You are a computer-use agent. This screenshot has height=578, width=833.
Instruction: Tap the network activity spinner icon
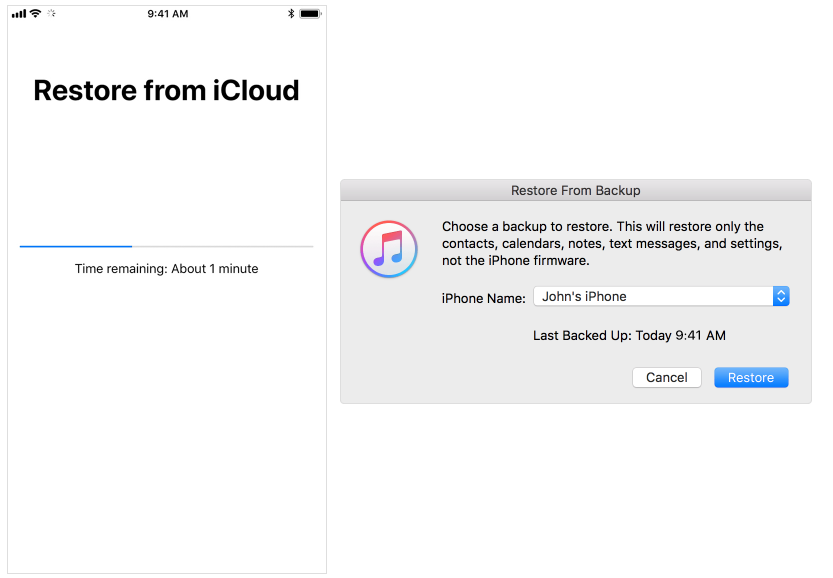(52, 13)
